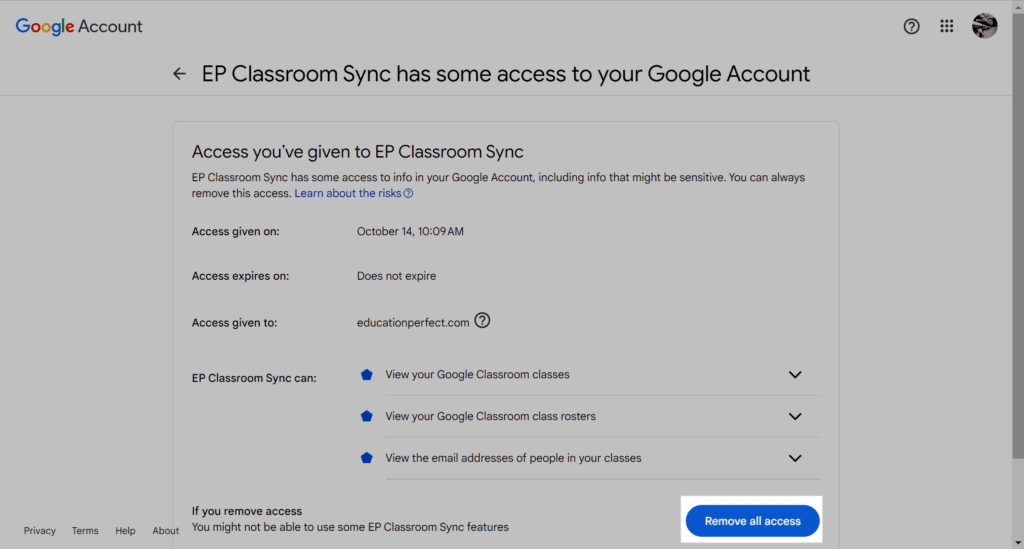Screen dimensions: 1024x549
Task: Expand View the email addresses of people chevron
Action: pyautogui.click(x=795, y=458)
